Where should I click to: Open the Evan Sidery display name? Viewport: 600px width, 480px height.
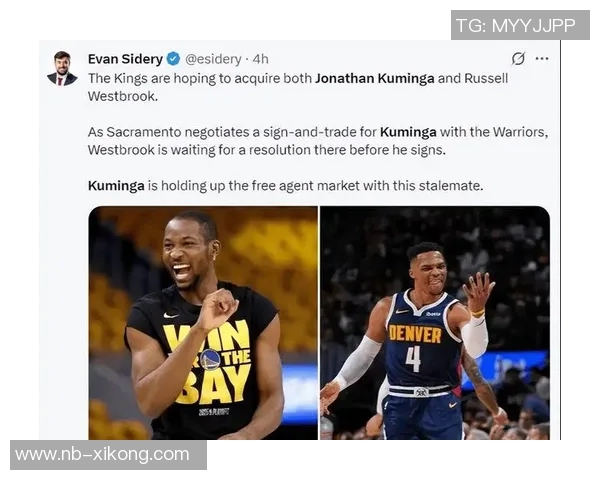coord(126,59)
